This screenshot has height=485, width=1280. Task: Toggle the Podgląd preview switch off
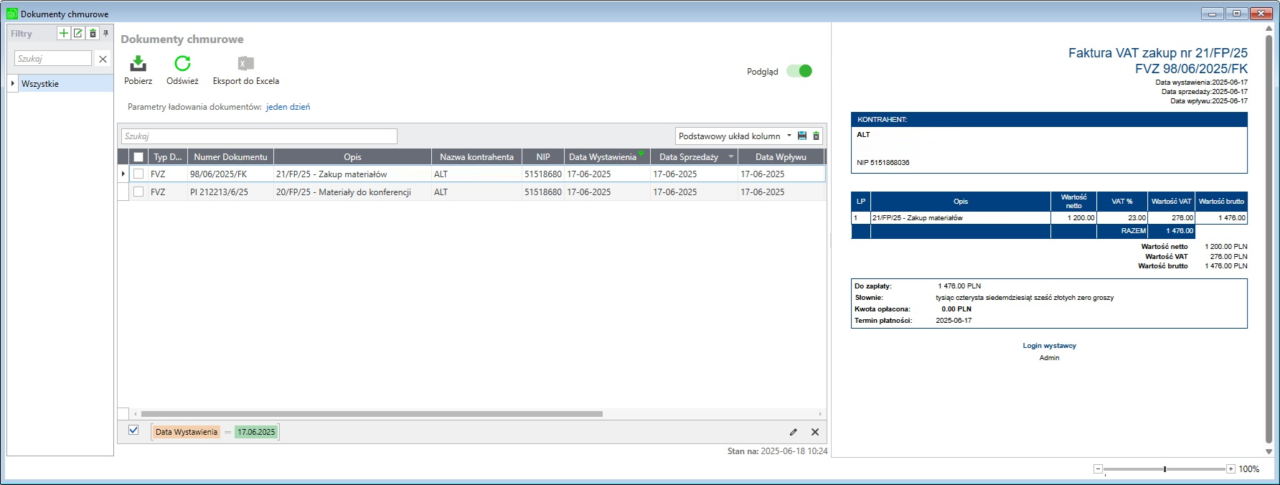[799, 71]
